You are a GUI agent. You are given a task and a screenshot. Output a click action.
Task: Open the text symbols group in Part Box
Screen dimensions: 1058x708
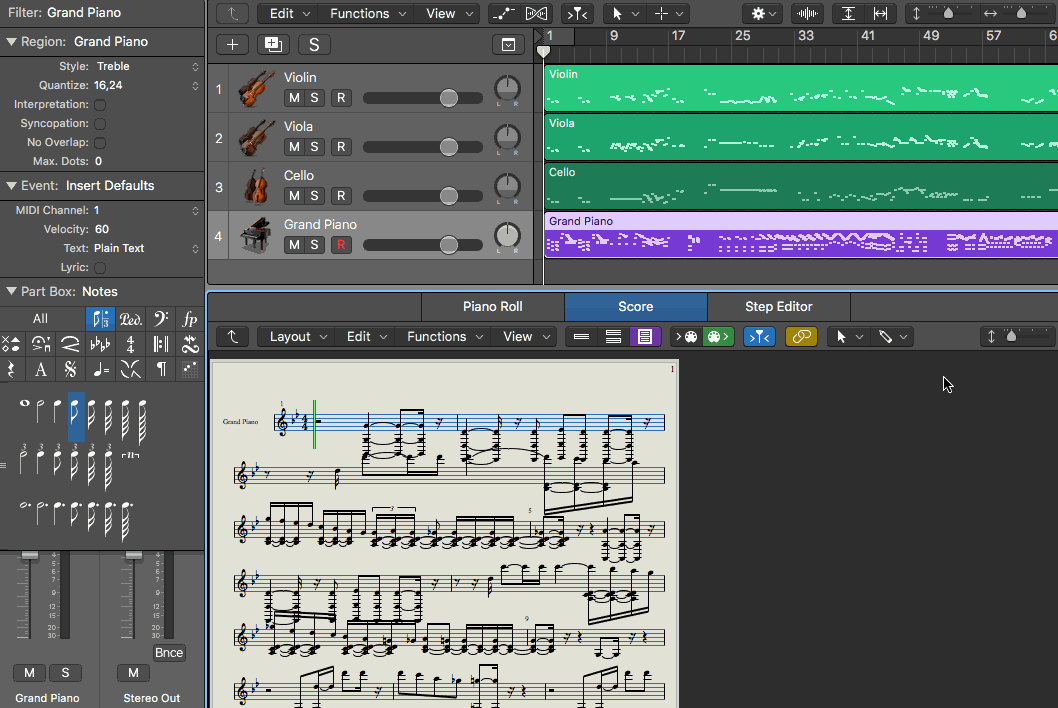pos(41,369)
